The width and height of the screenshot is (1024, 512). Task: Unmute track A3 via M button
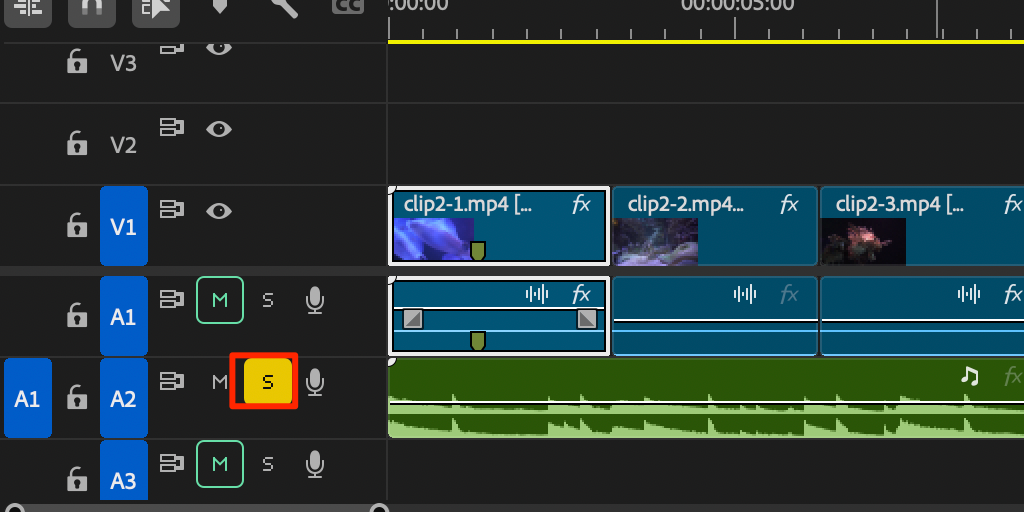[x=219, y=464]
